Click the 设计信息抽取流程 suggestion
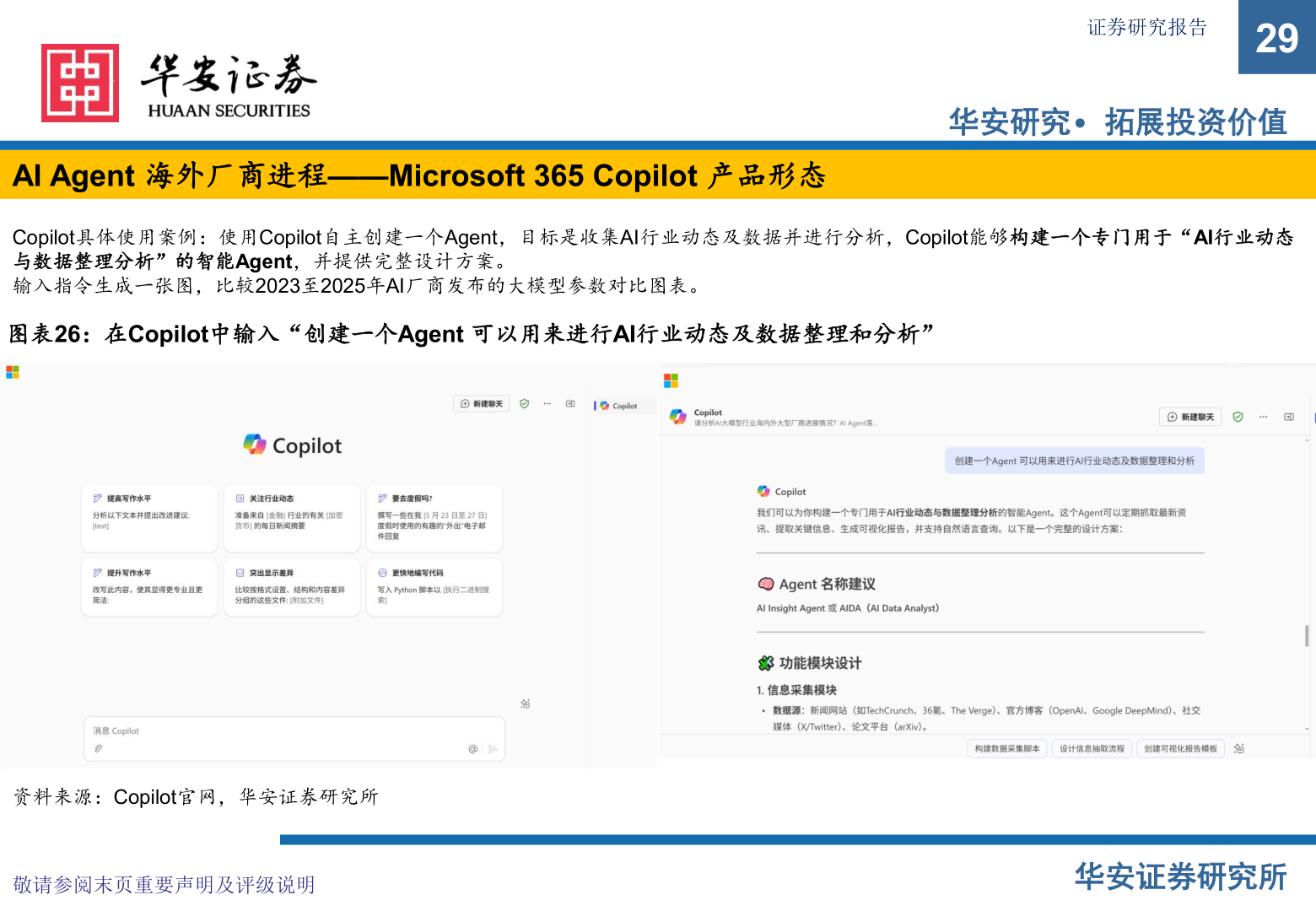 (1092, 748)
